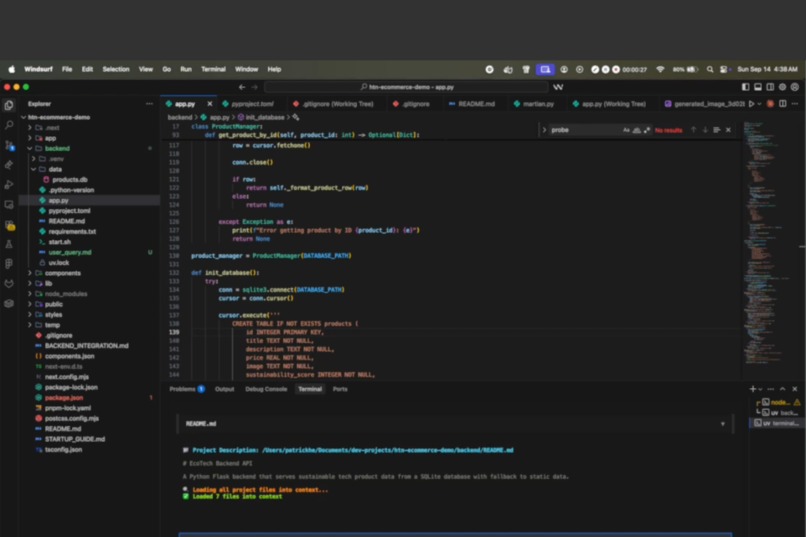Image resolution: width=806 pixels, height=537 pixels.
Task: Run the Python file with play button
Action: pyautogui.click(x=752, y=104)
